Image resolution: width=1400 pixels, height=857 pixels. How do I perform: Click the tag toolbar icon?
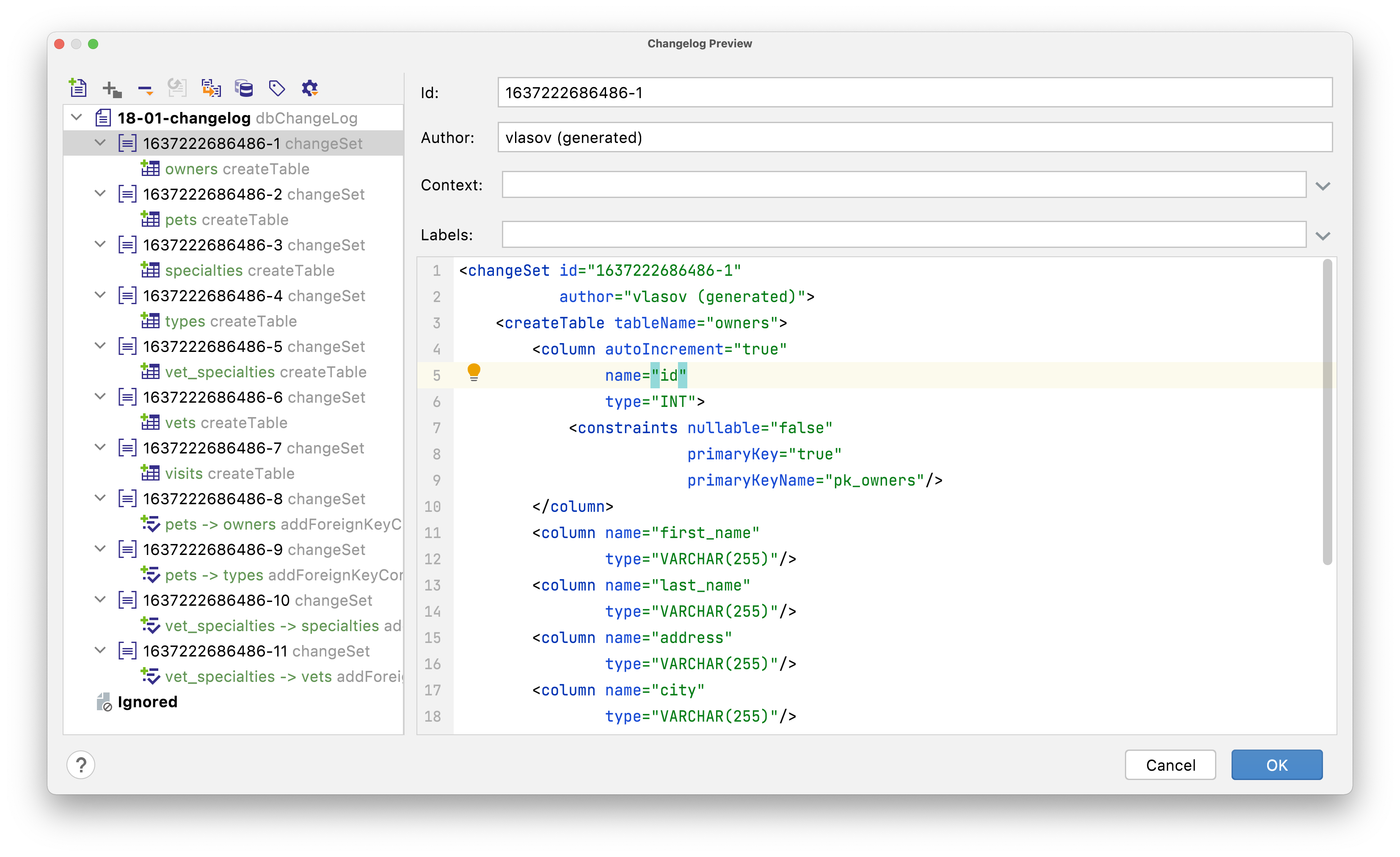277,88
